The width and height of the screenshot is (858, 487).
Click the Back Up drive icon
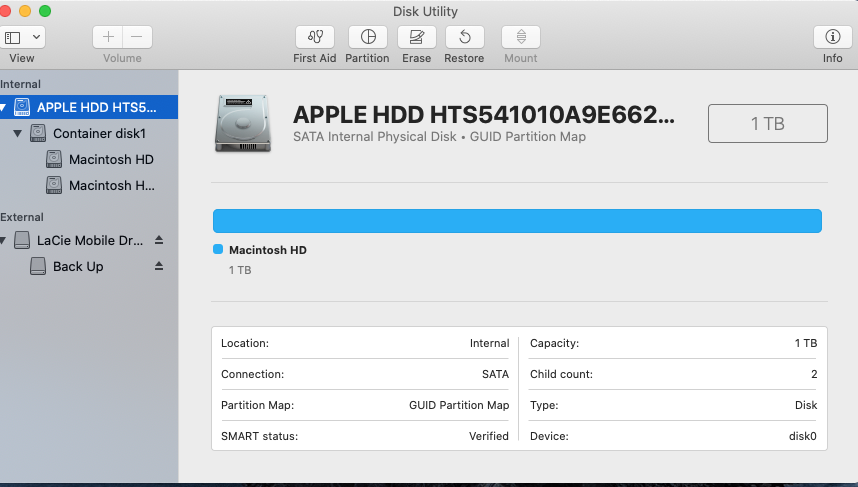[x=38, y=266]
